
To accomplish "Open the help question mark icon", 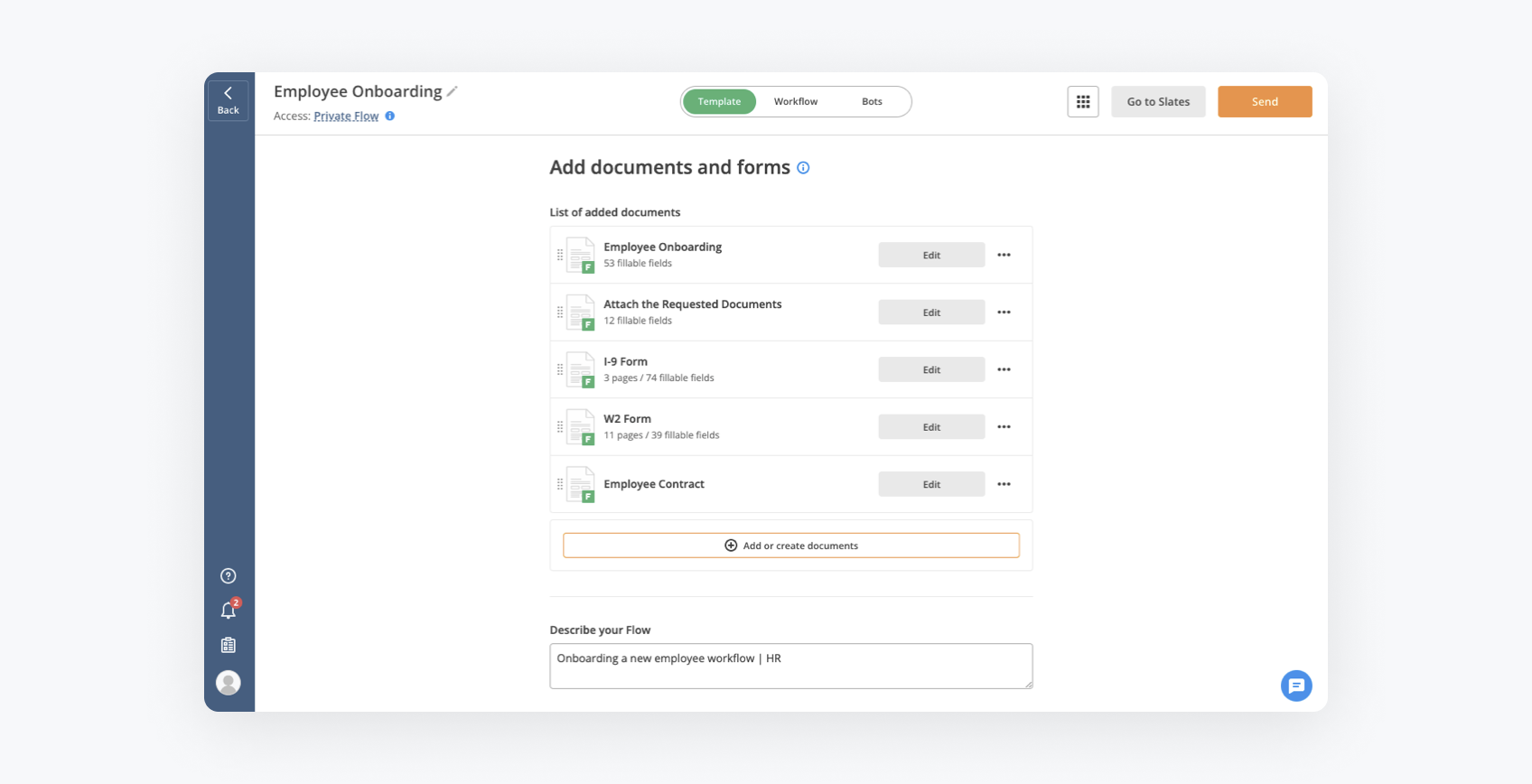I will (229, 576).
